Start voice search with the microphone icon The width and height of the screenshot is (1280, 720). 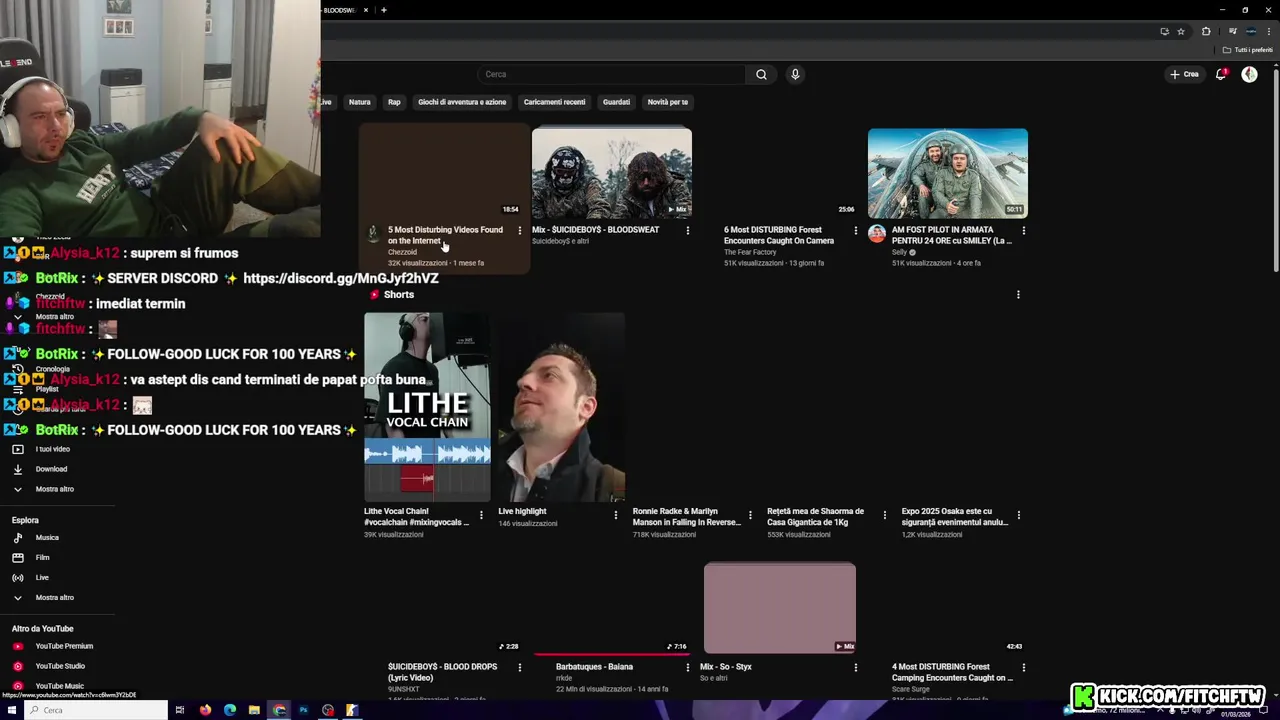click(x=795, y=74)
